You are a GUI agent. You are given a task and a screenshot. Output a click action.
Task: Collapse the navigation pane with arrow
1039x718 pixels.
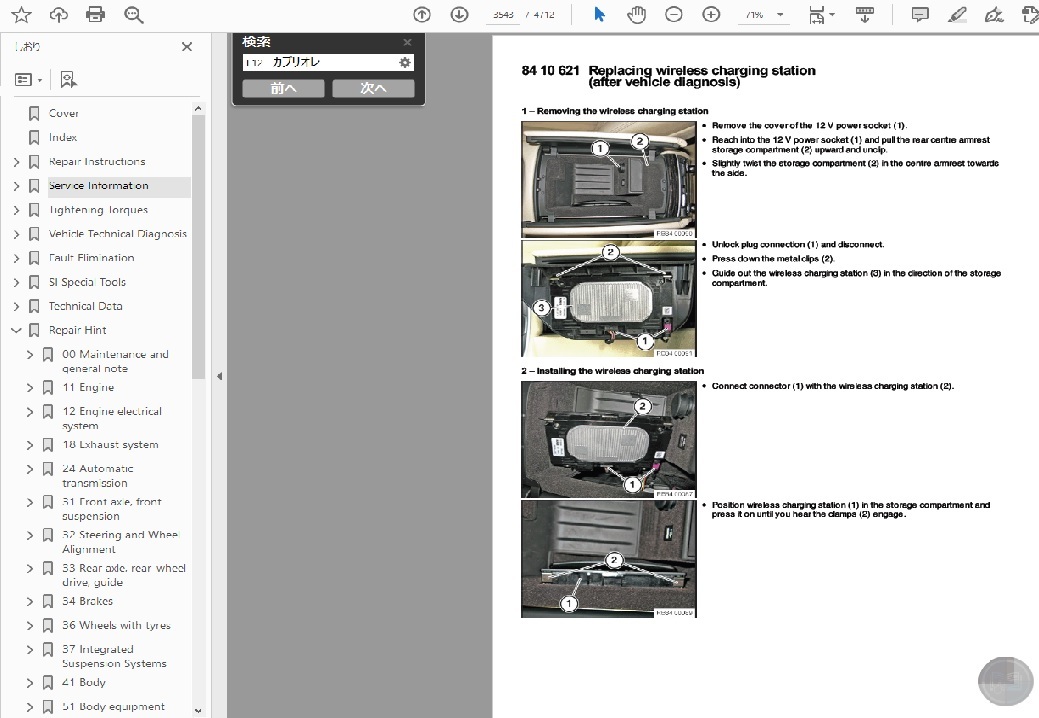pos(219,376)
